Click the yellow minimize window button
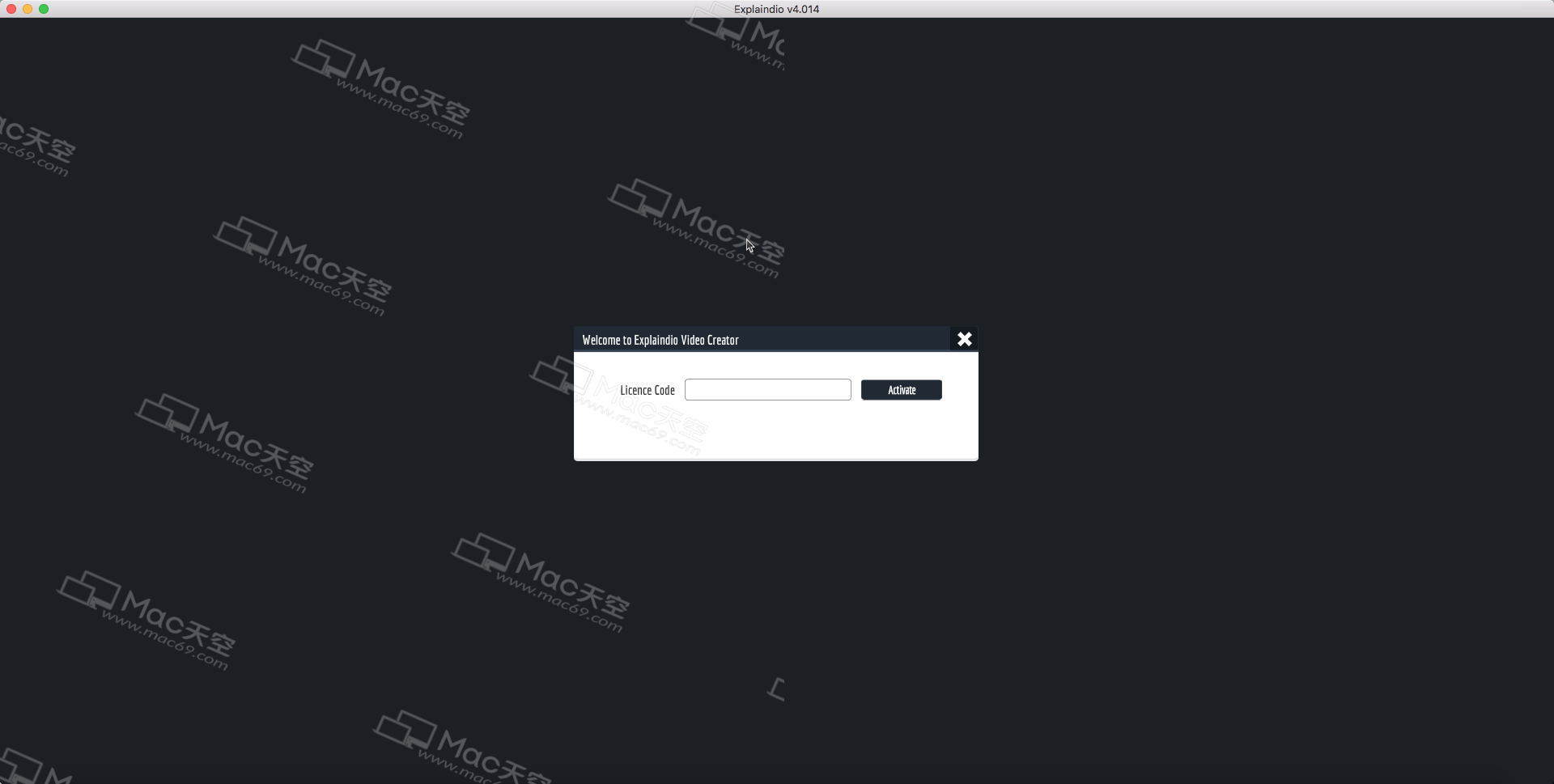This screenshot has width=1554, height=784. tap(28, 9)
